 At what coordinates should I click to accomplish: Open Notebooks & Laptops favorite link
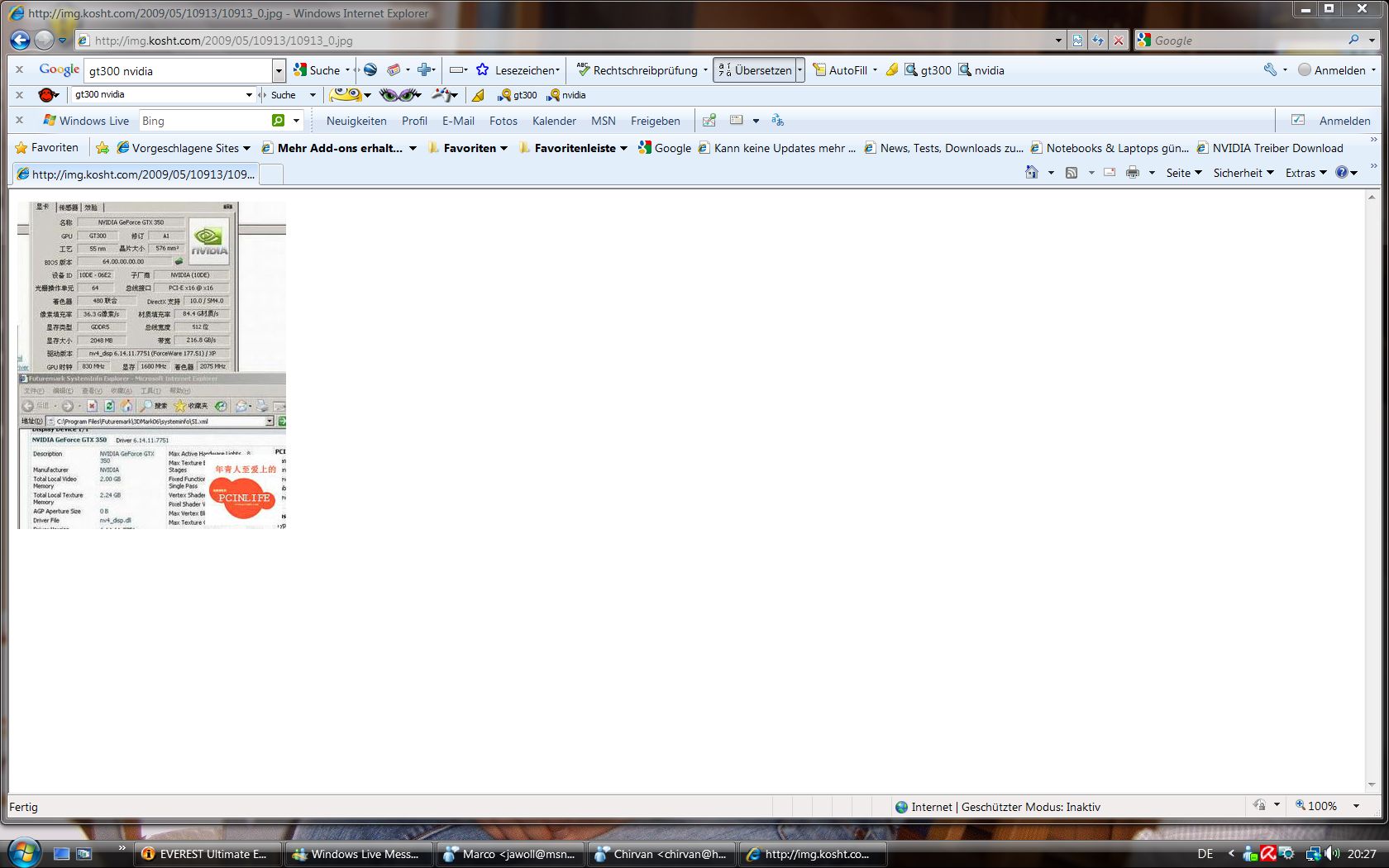[x=1110, y=148]
